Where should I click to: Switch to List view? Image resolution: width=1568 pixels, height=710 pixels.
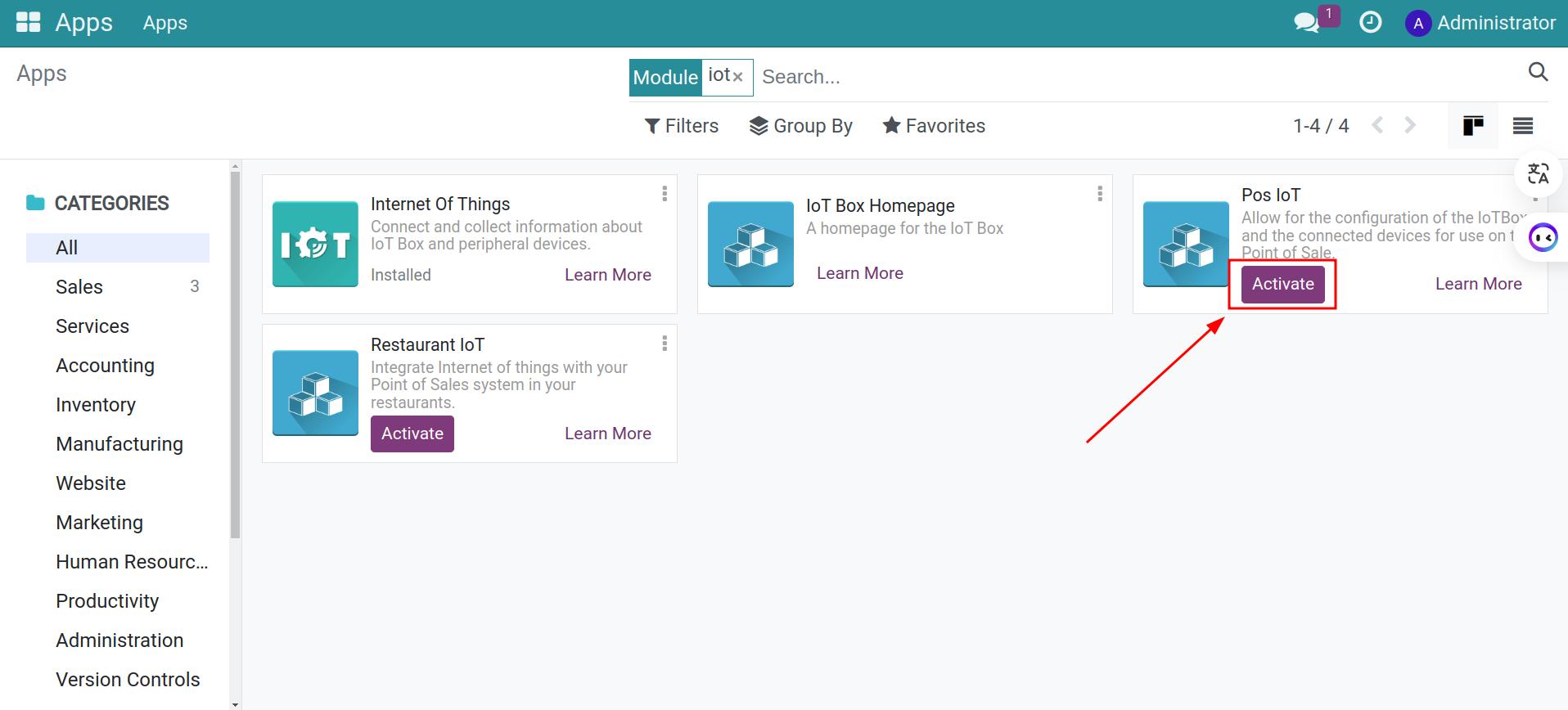[1523, 126]
